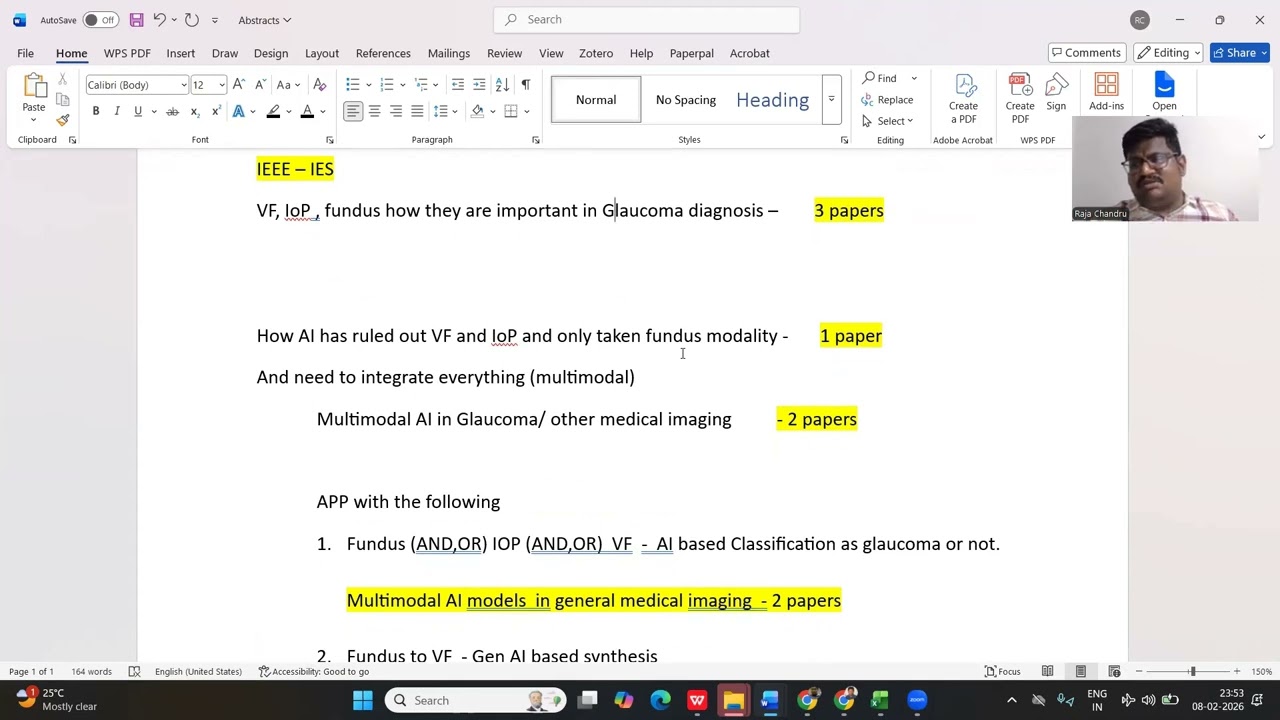
Task: Open the Zotero tab
Action: pyautogui.click(x=596, y=53)
